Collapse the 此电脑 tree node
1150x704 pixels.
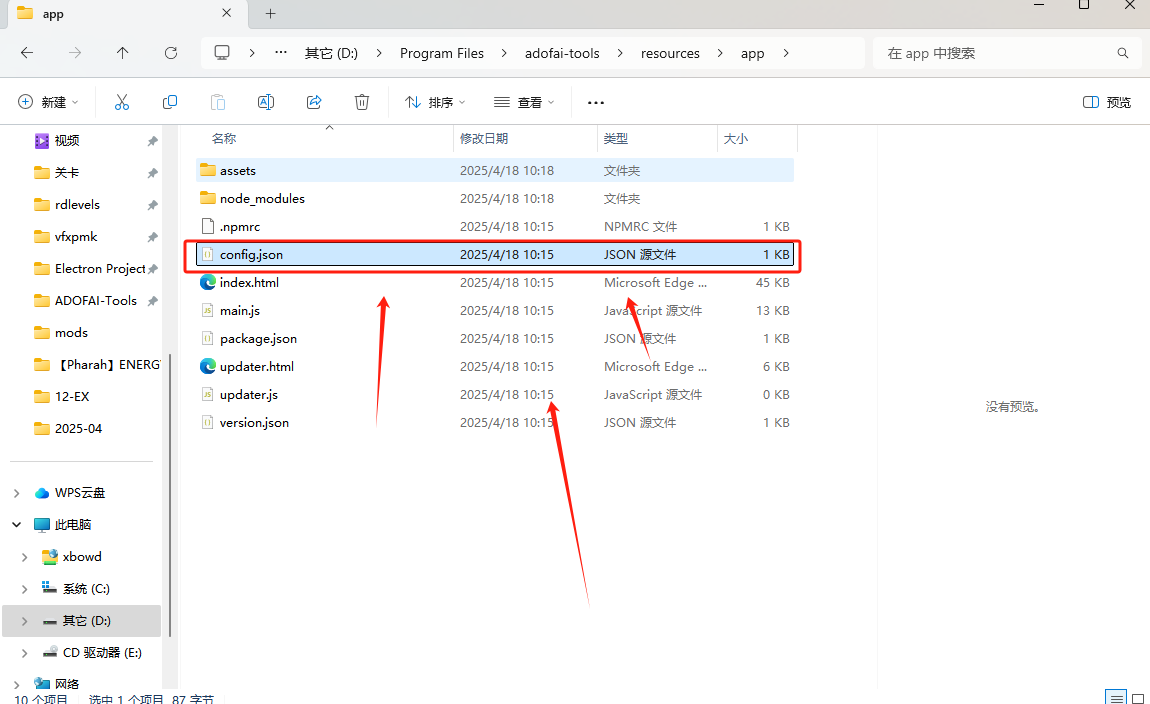point(16,524)
